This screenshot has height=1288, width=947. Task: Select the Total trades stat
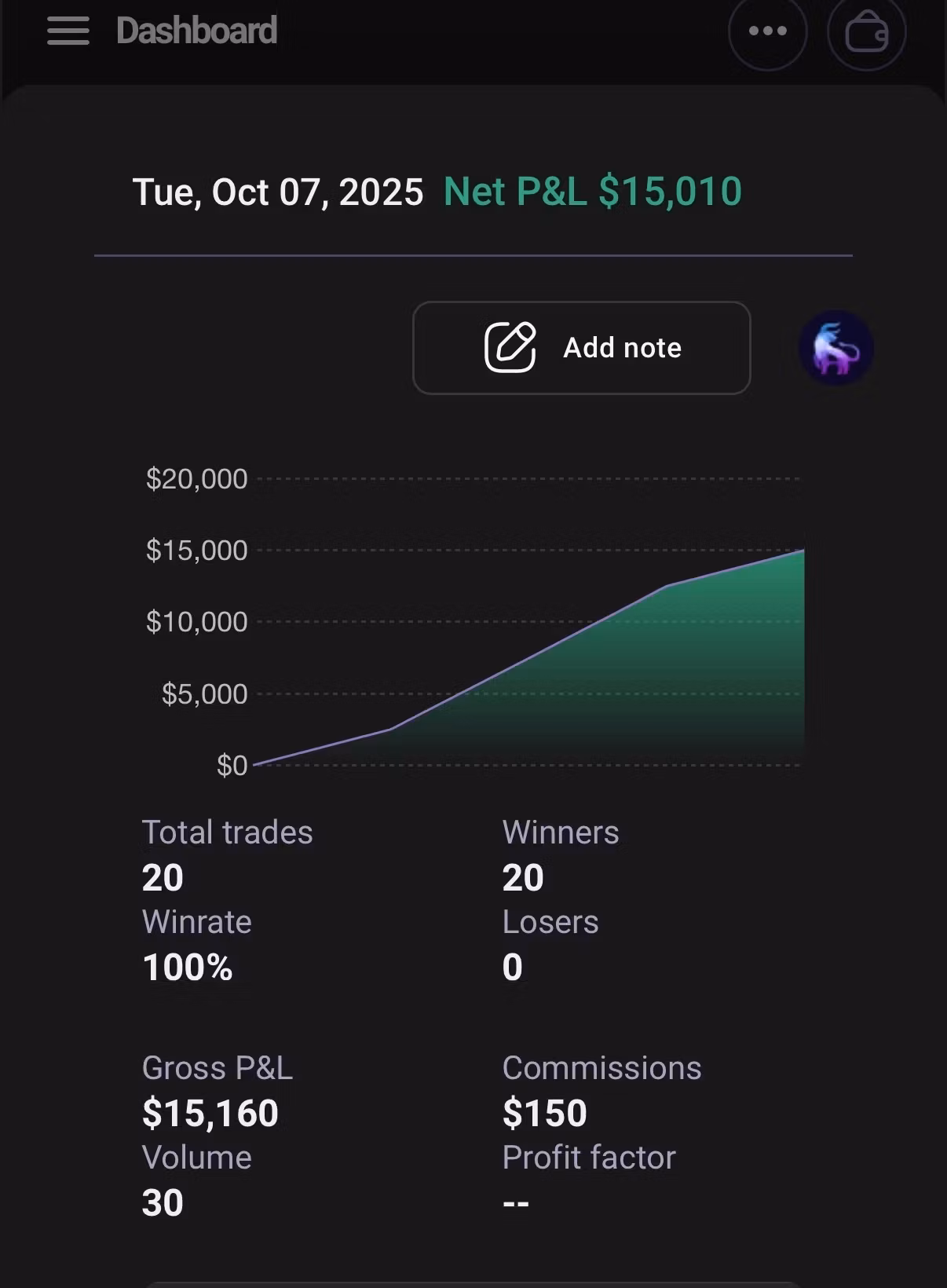click(x=227, y=832)
